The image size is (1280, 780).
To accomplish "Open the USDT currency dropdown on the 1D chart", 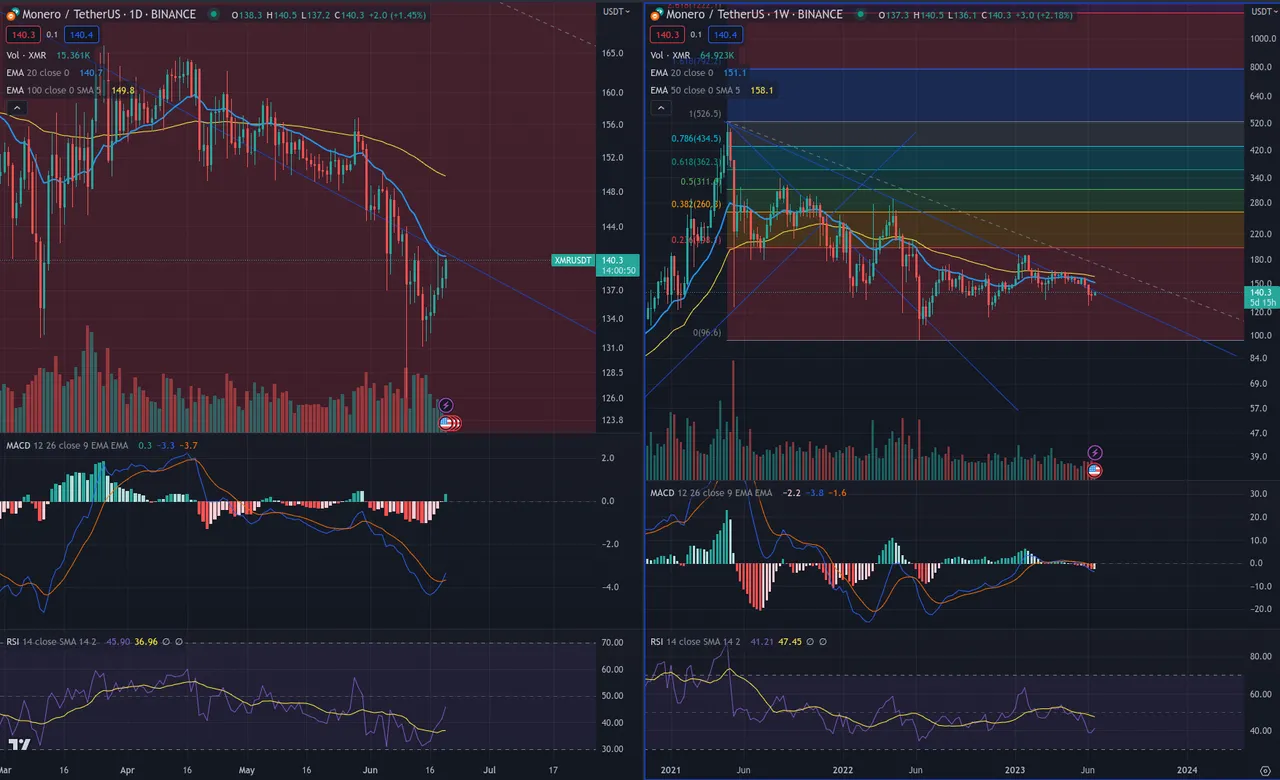I will (x=615, y=11).
